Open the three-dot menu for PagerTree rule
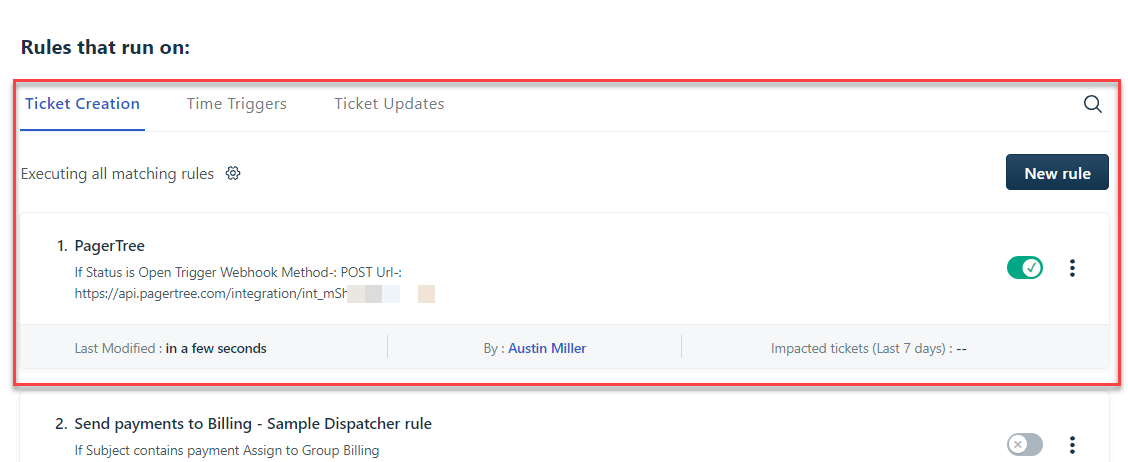The height and width of the screenshot is (462, 1128). point(1072,268)
